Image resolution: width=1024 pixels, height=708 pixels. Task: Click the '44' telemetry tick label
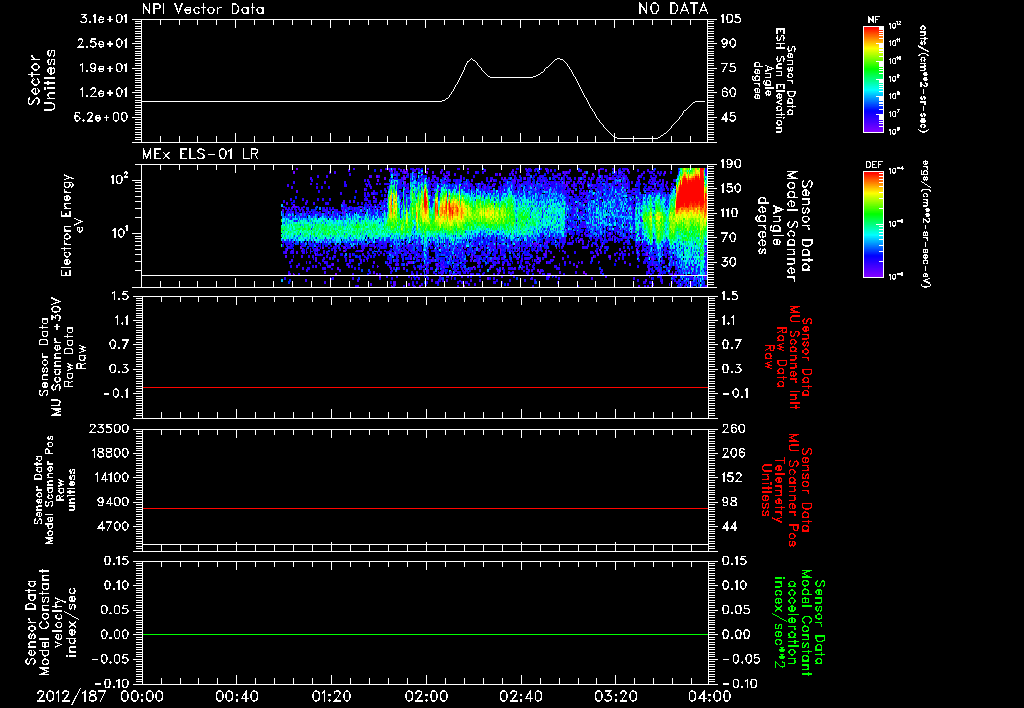(729, 526)
